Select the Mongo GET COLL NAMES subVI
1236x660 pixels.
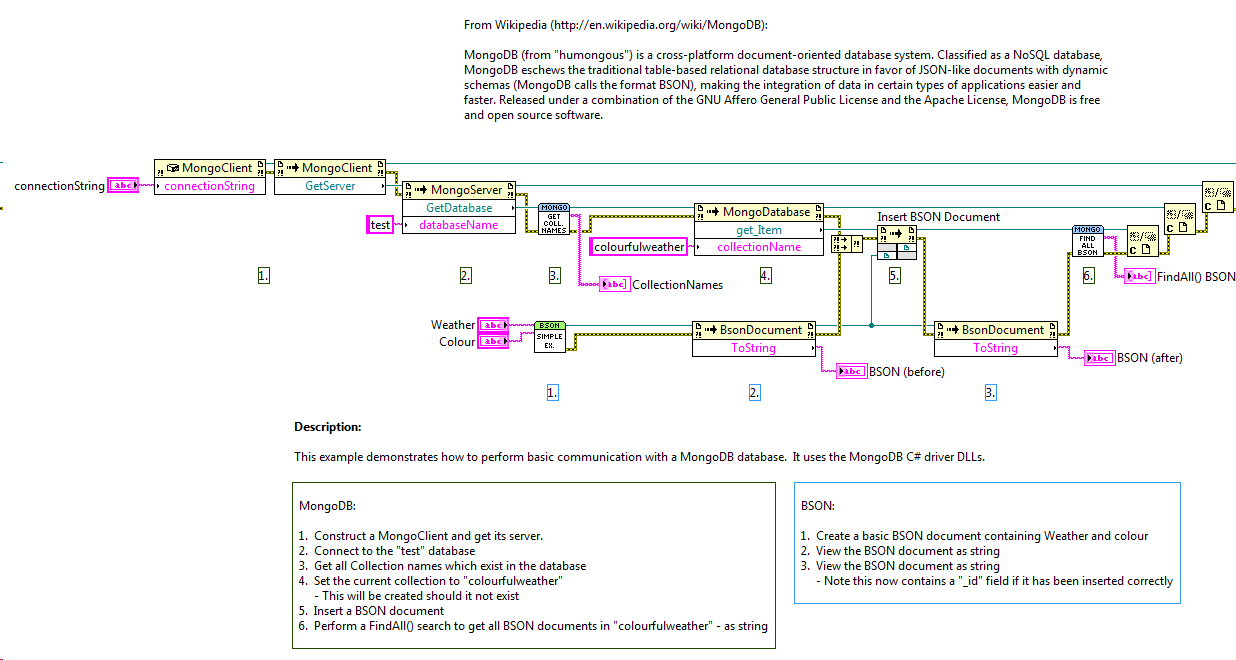point(554,219)
